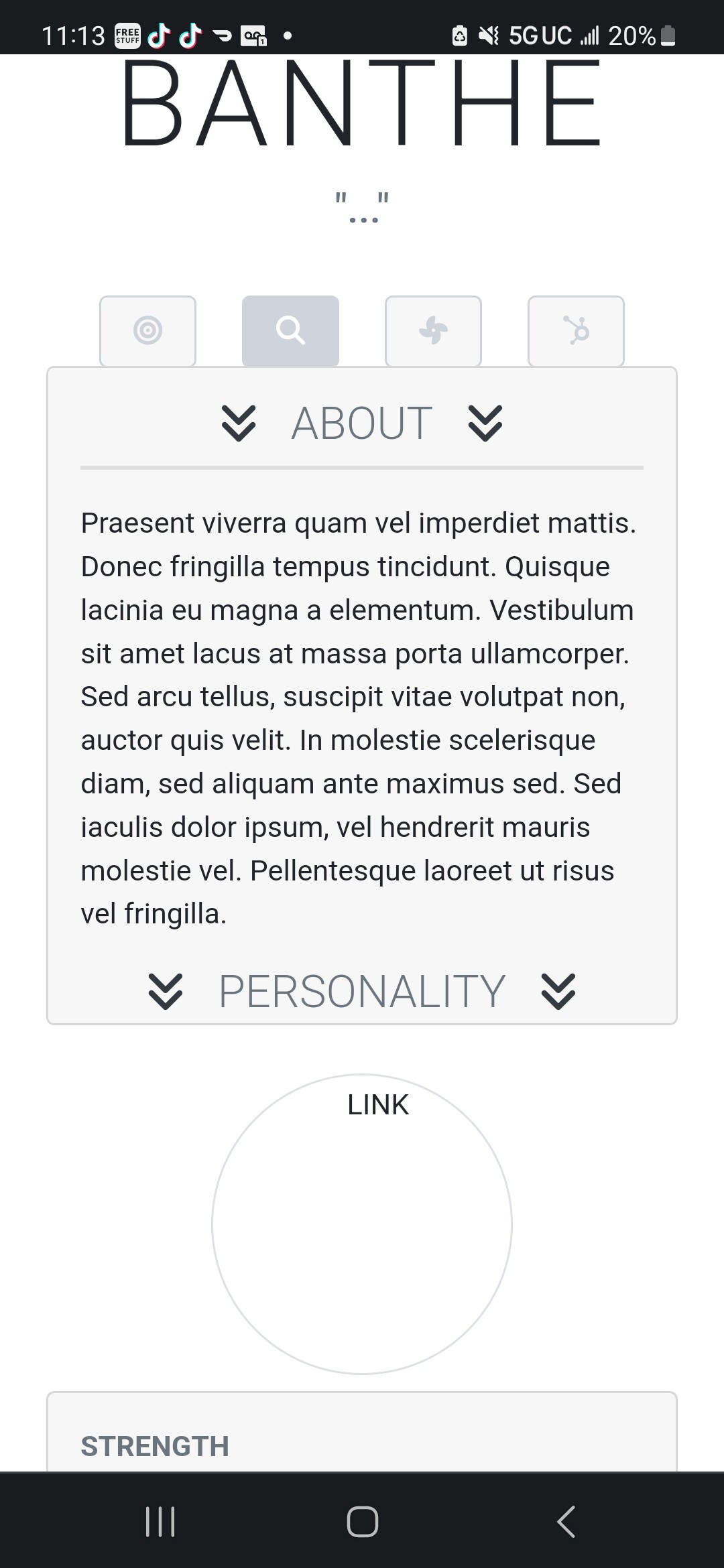Open the LINK text in circle
The height and width of the screenshot is (1568, 724).
tap(378, 1105)
